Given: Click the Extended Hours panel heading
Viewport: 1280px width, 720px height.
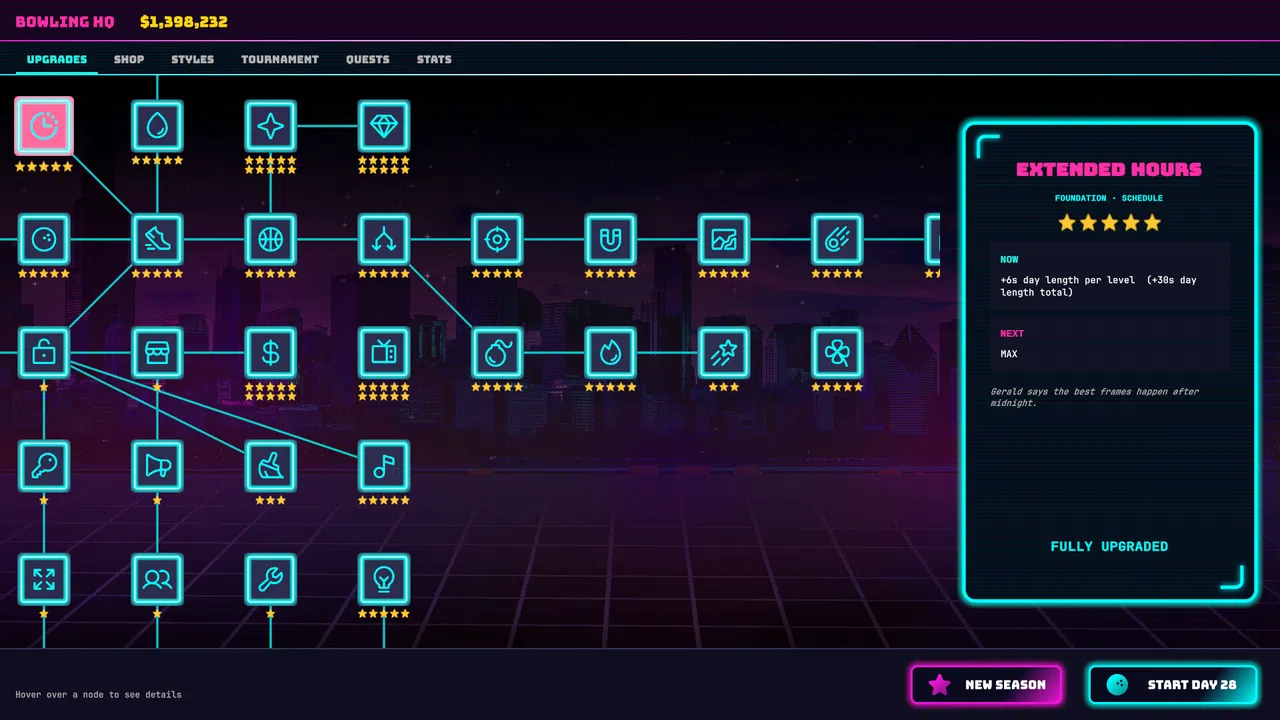Looking at the screenshot, I should pos(1109,169).
